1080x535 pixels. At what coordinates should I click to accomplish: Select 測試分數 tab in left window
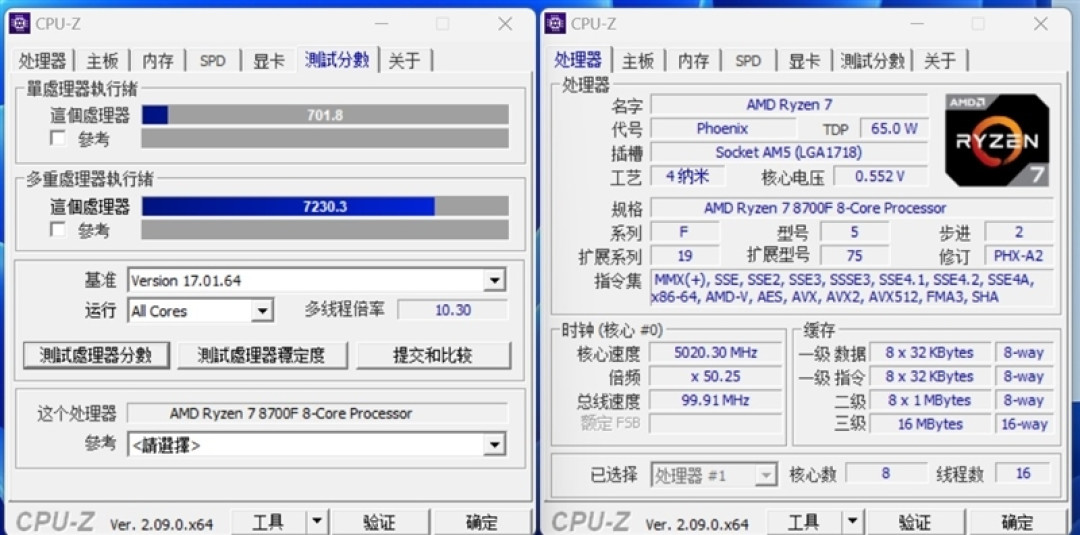click(x=338, y=59)
